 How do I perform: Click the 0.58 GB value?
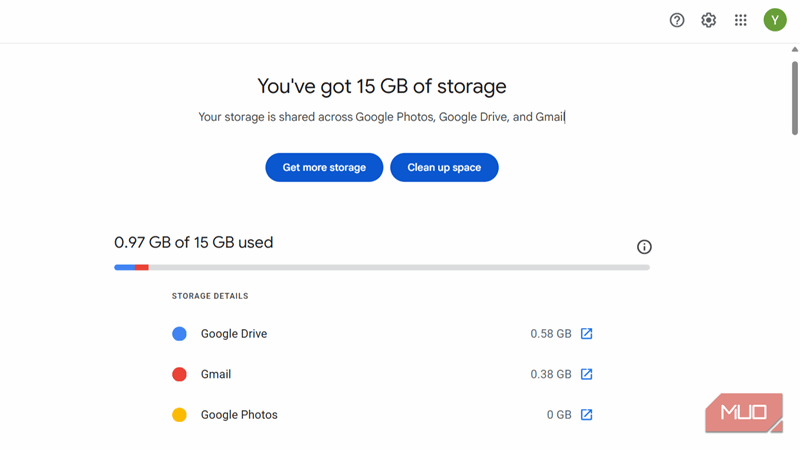(x=551, y=334)
